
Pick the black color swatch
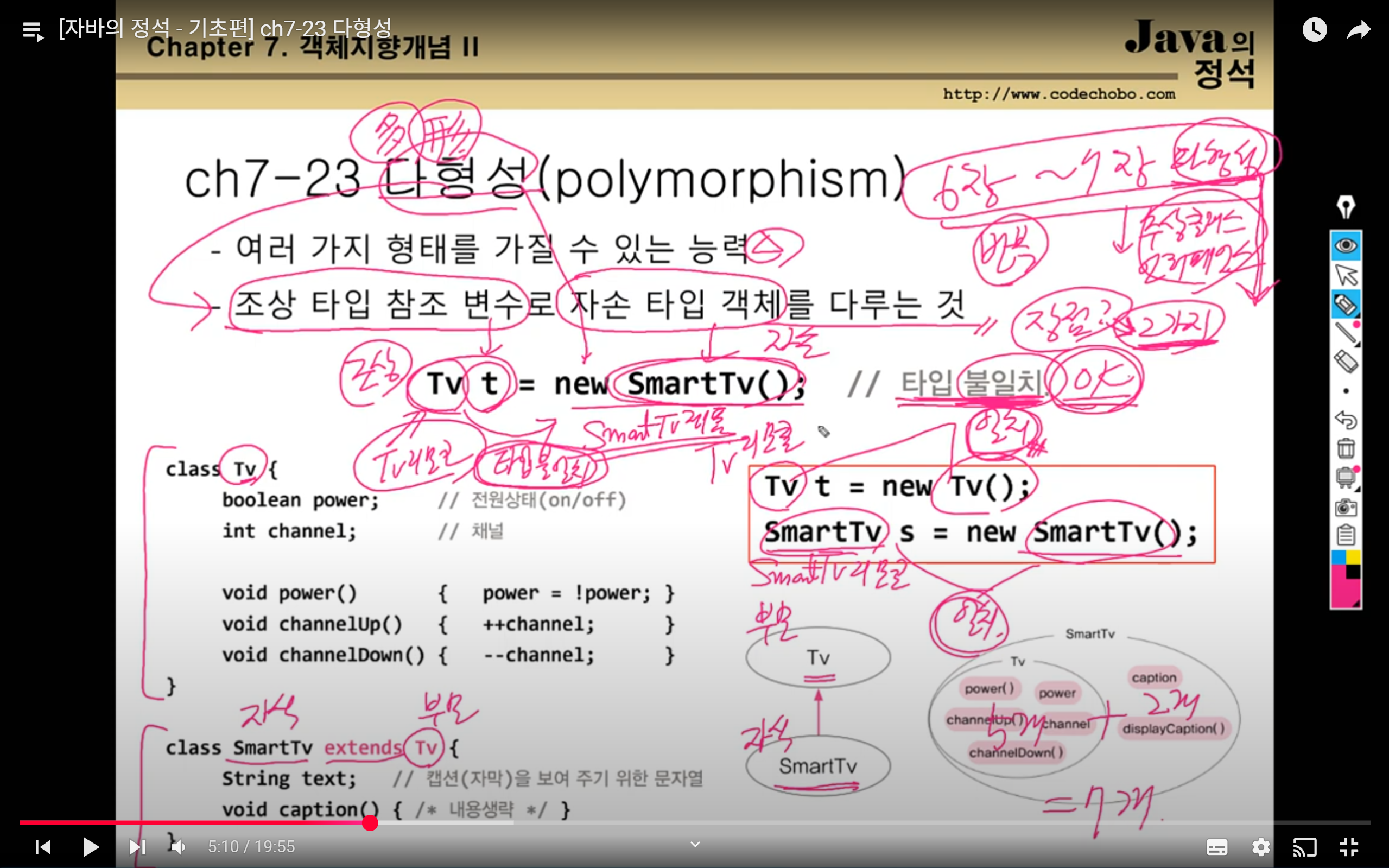[1353, 572]
